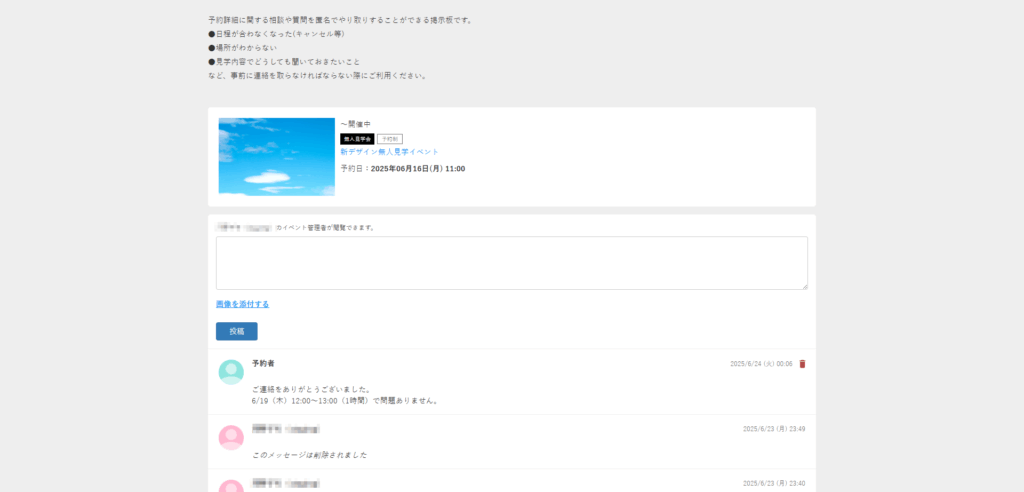
Task: Click the ～開催中 status text
Action: (356, 123)
